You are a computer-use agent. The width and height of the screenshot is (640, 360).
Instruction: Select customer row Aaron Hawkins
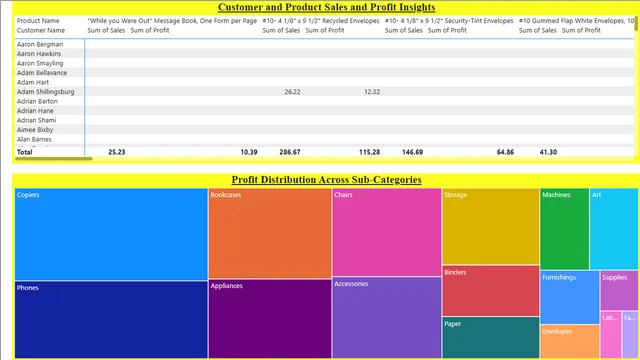(39, 53)
